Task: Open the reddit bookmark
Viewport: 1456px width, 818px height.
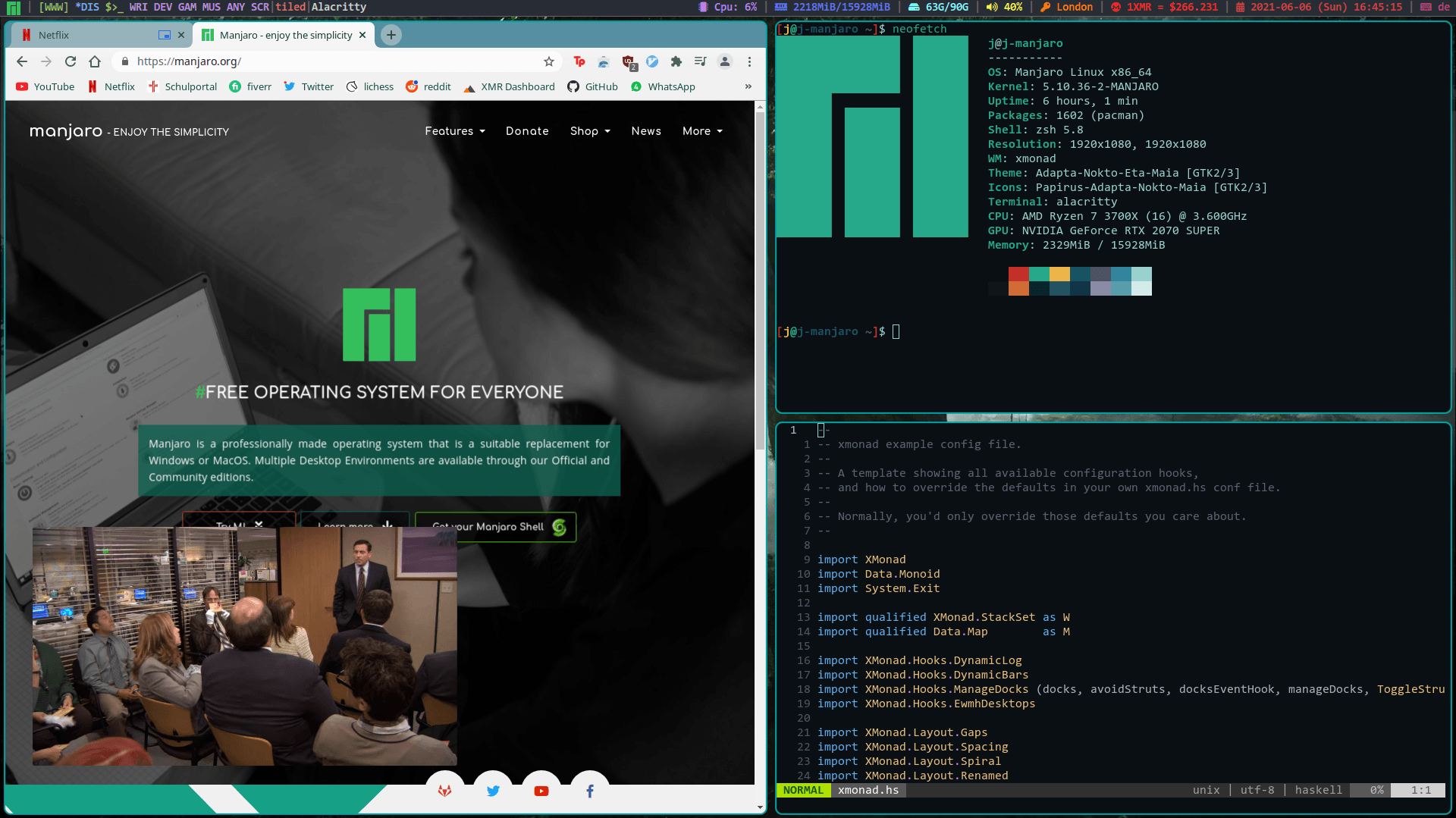Action: [x=428, y=86]
